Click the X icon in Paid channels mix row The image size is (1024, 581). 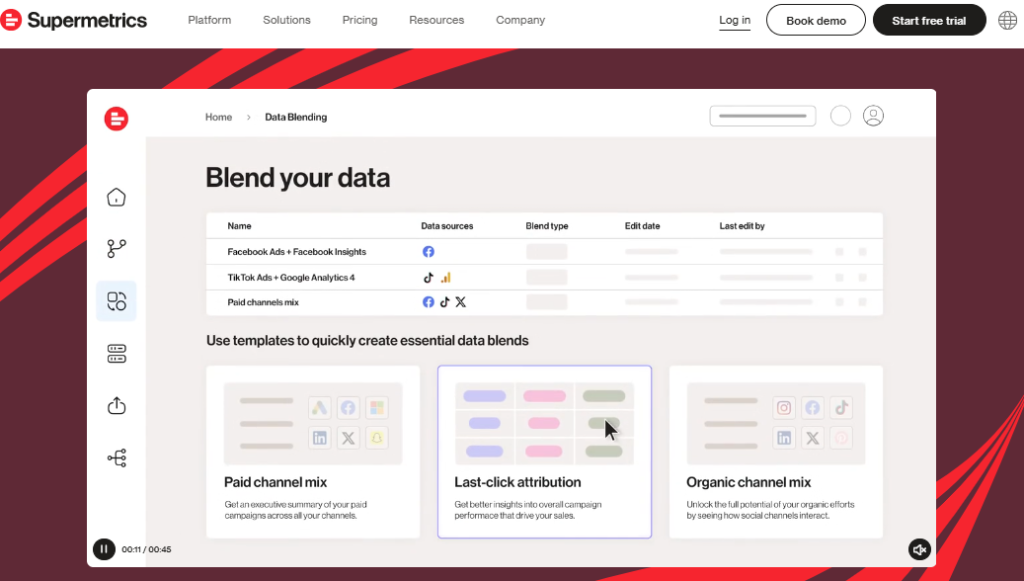pos(460,302)
